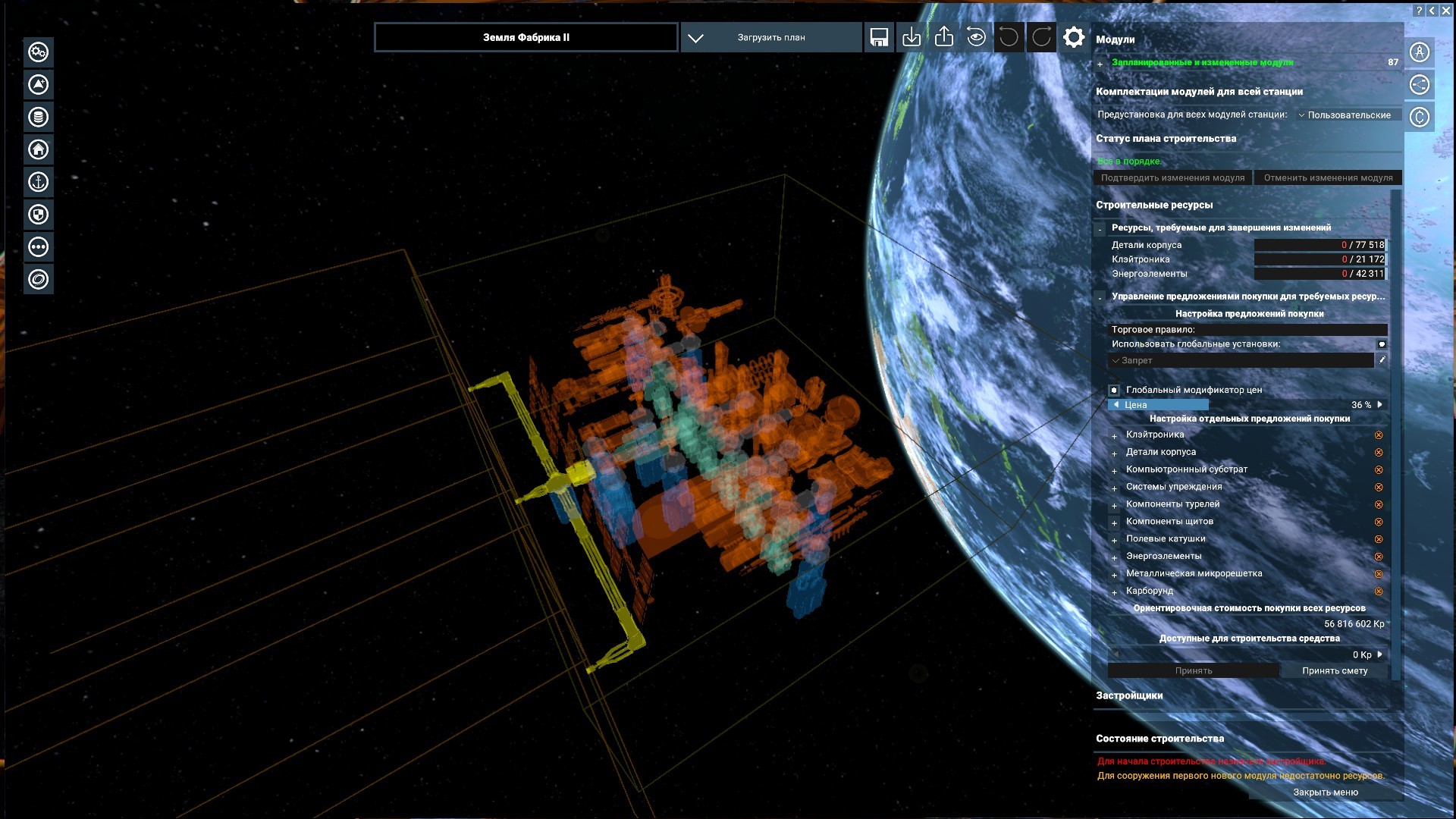The height and width of the screenshot is (819, 1456).
Task: Click the import plan download icon
Action: [912, 37]
